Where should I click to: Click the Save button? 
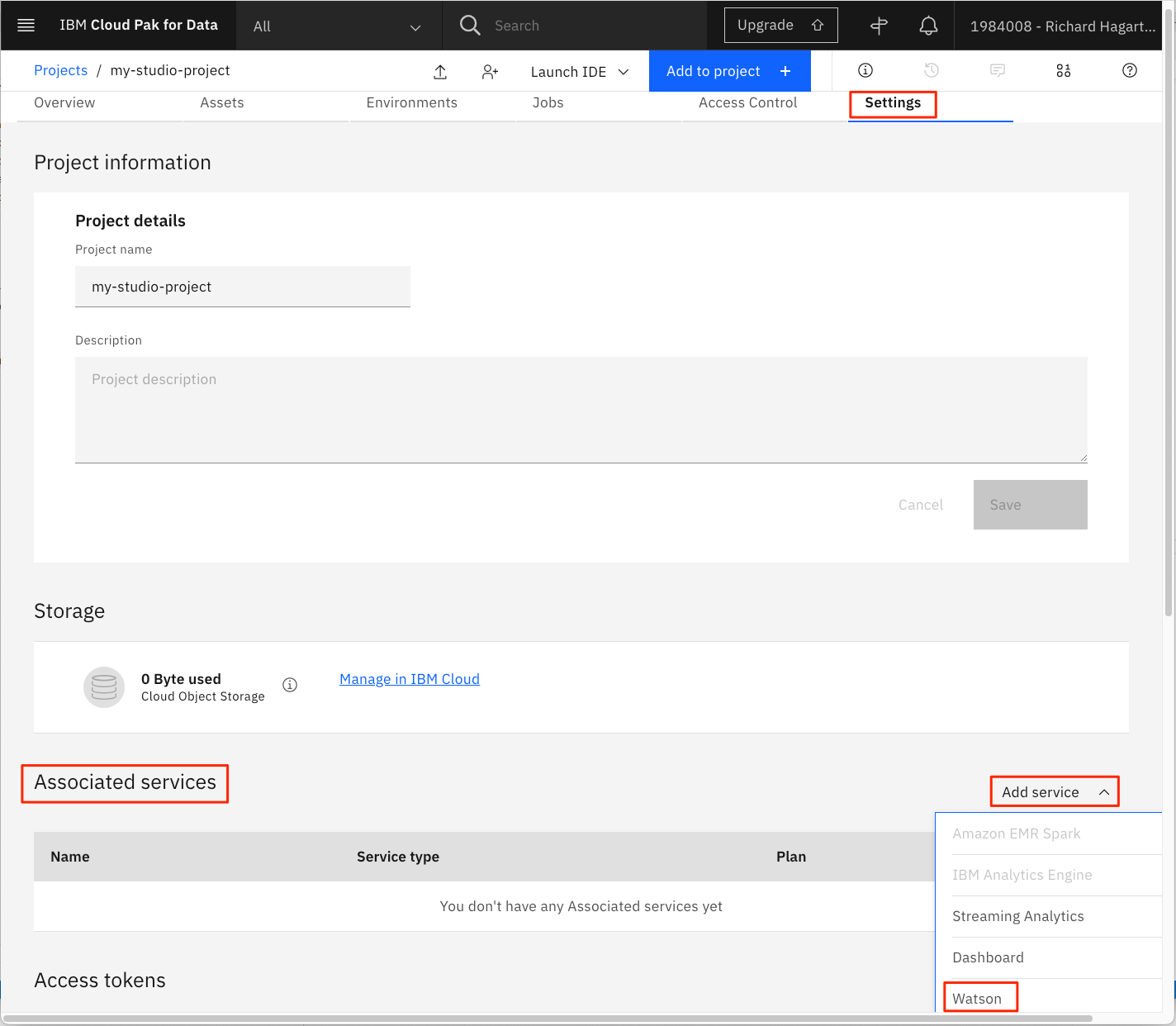pos(1030,505)
